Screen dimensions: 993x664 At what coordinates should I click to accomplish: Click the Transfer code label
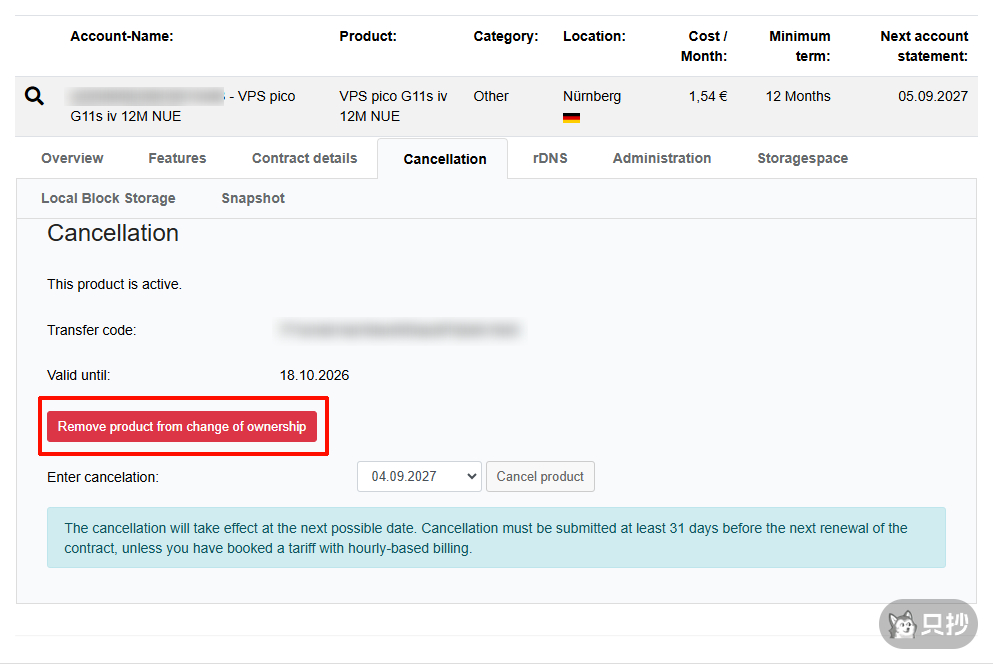pyautogui.click(x=92, y=330)
